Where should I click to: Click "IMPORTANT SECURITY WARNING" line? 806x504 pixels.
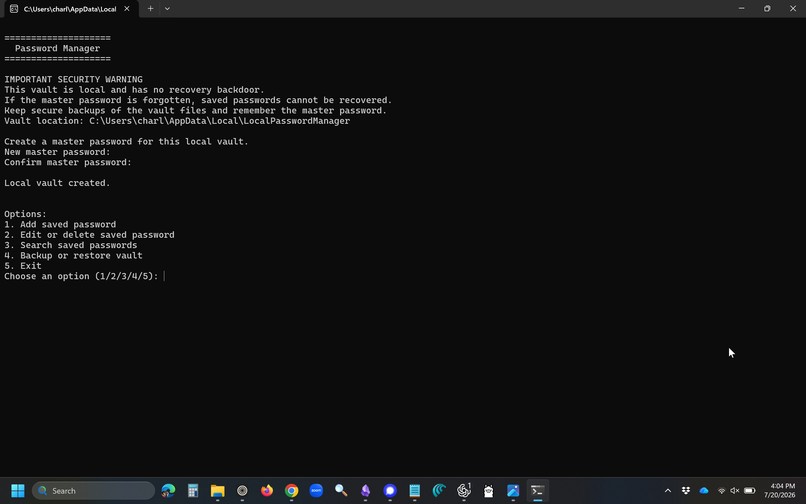tap(74, 79)
